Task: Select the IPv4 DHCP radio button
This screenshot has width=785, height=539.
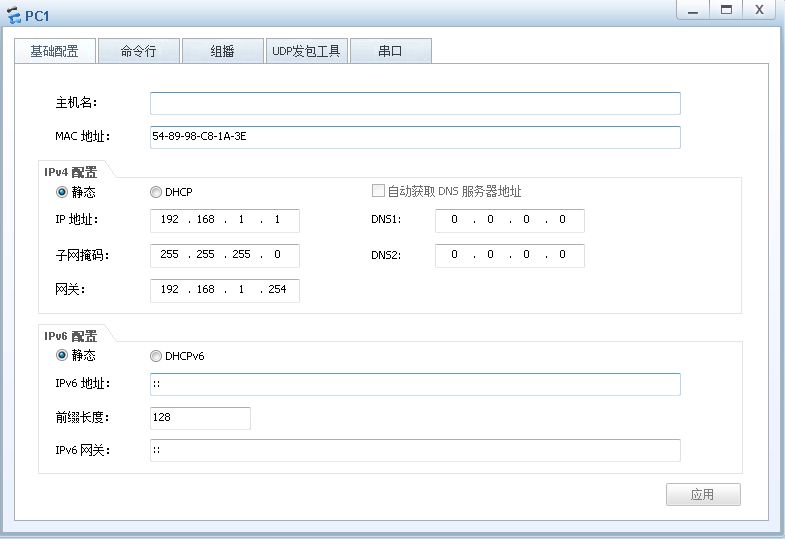Action: click(156, 192)
